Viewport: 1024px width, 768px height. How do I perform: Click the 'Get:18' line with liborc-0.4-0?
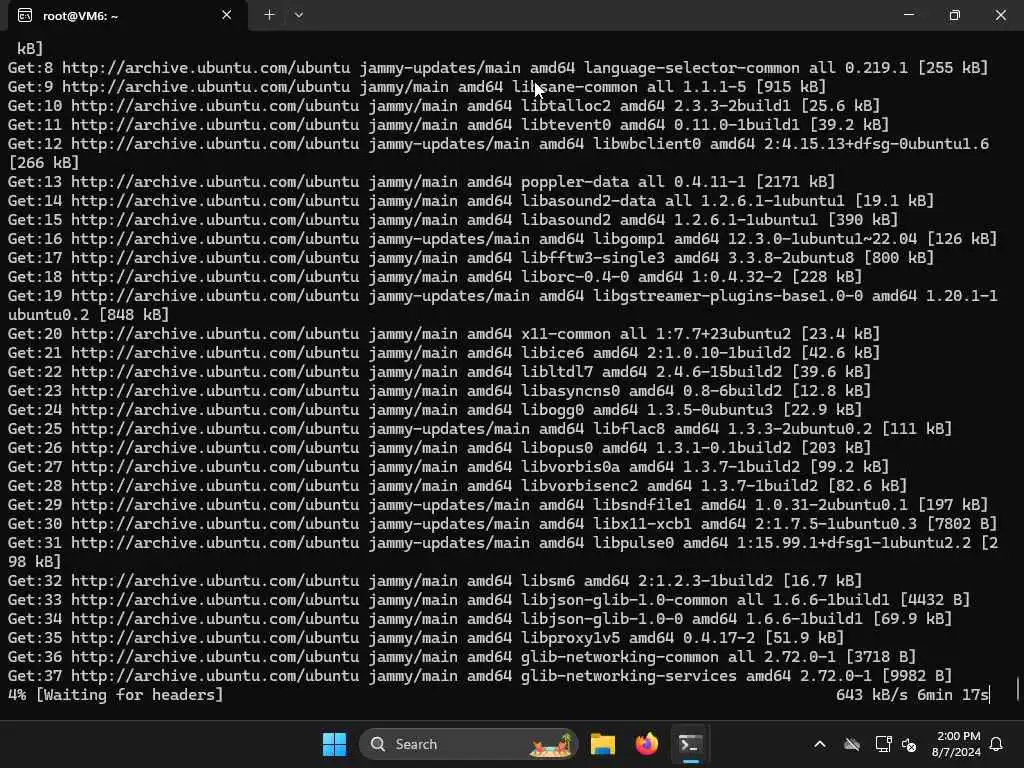(435, 277)
